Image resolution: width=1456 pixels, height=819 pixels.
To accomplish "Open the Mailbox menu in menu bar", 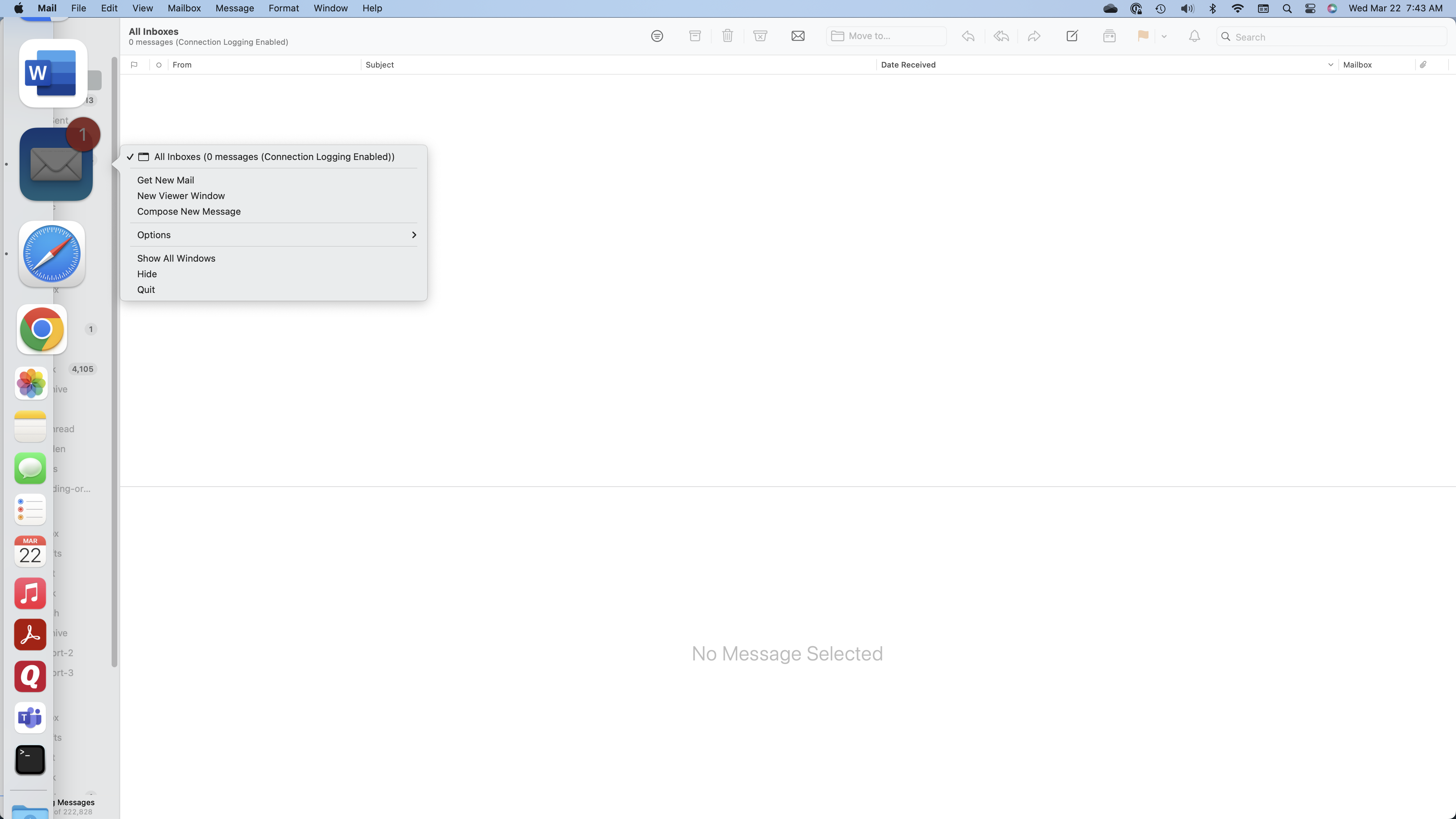I will click(184, 8).
